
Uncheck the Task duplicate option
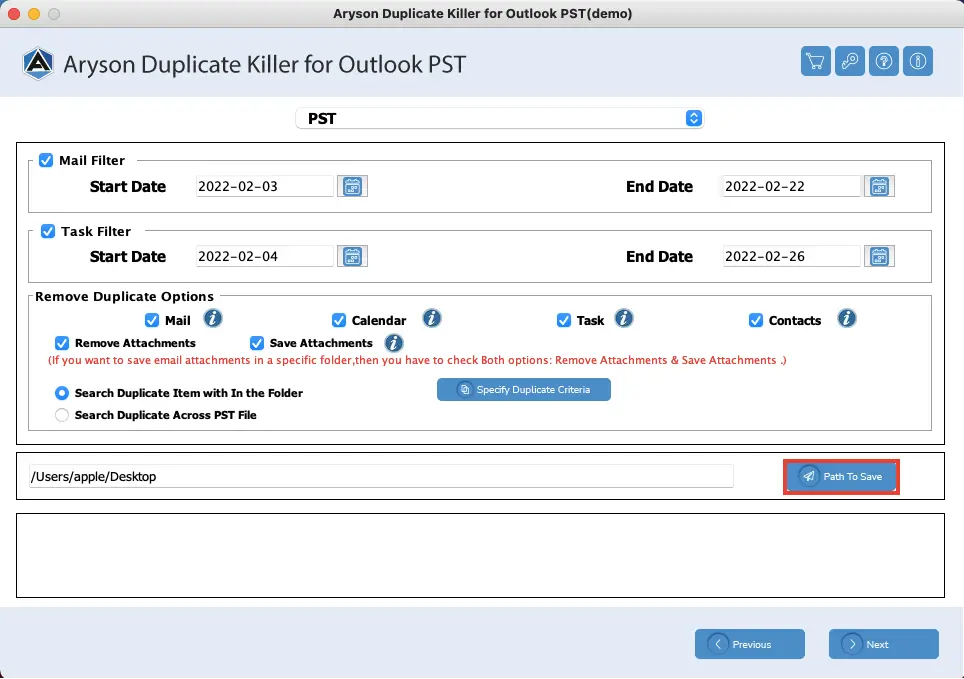[564, 320]
